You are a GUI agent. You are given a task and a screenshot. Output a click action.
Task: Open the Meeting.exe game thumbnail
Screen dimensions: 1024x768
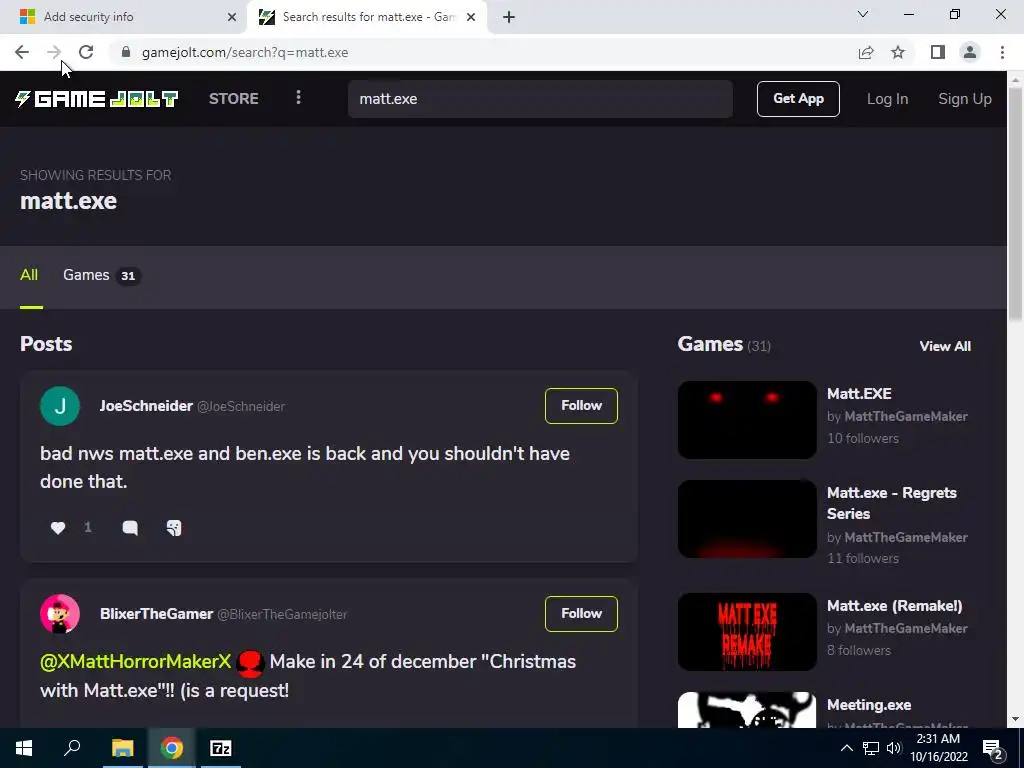(747, 710)
